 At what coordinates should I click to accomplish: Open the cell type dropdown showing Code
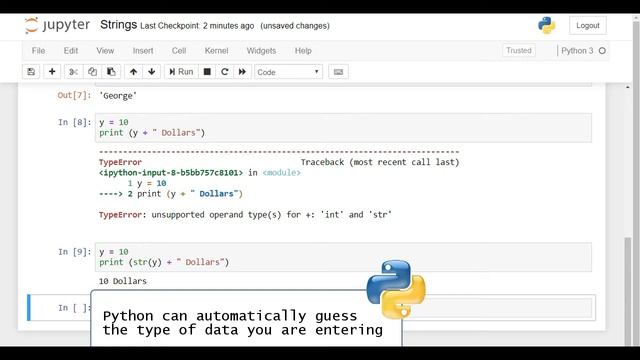coord(288,72)
